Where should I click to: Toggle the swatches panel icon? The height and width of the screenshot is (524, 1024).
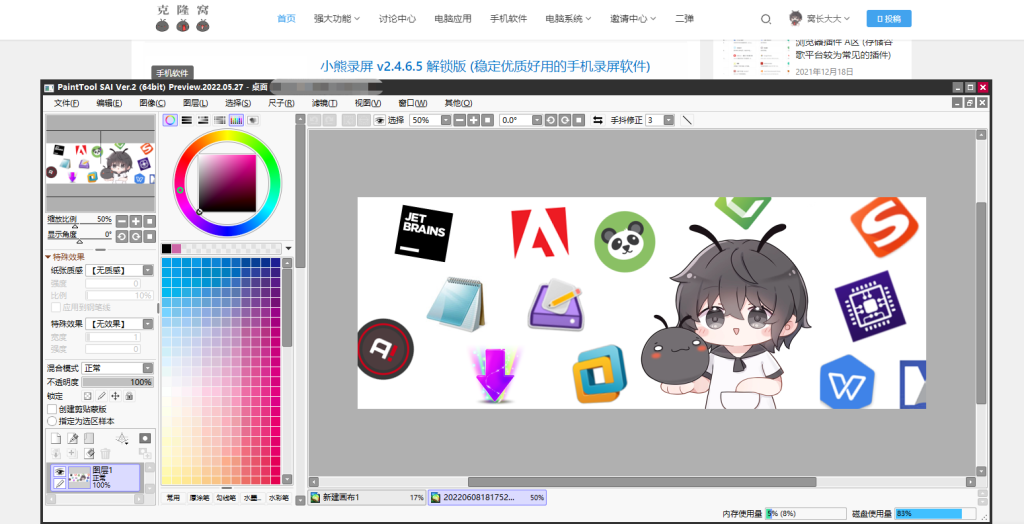click(x=236, y=120)
